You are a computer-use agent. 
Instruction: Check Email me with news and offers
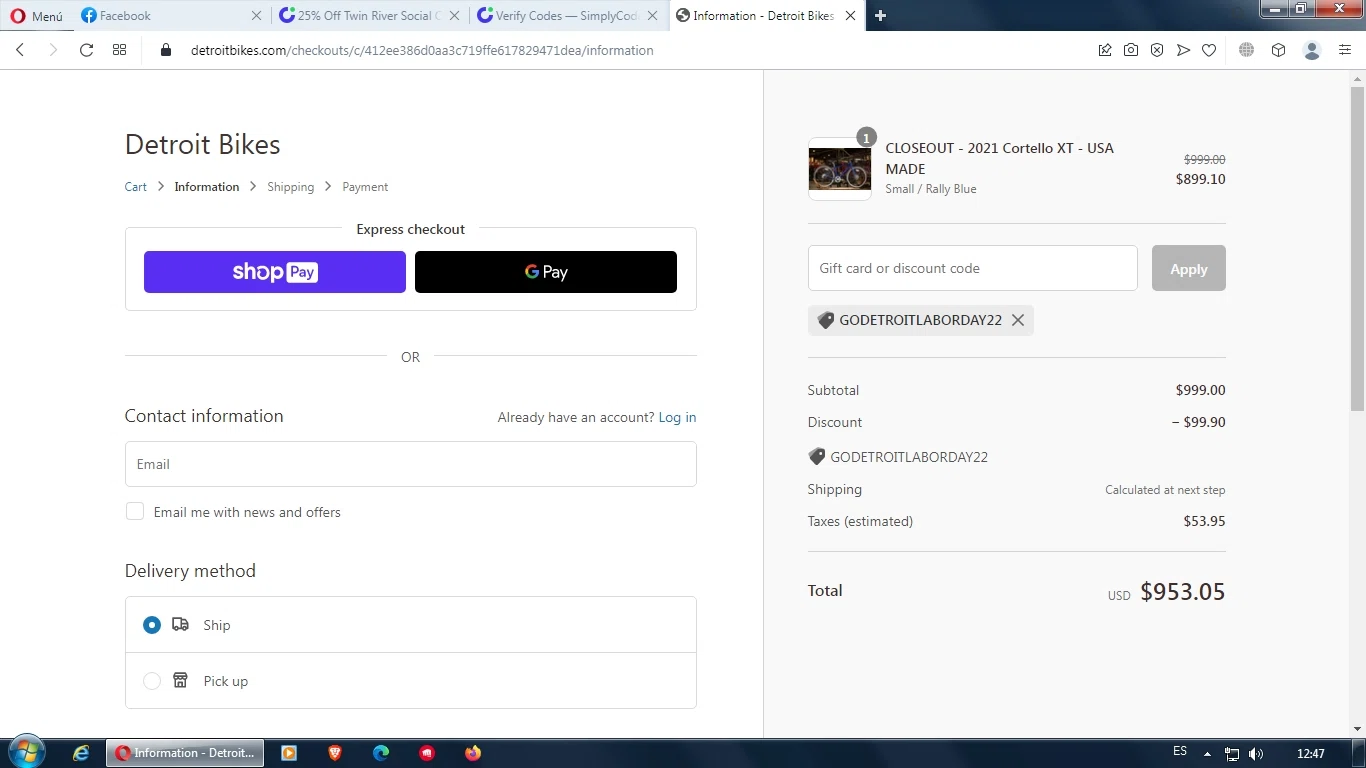click(135, 511)
